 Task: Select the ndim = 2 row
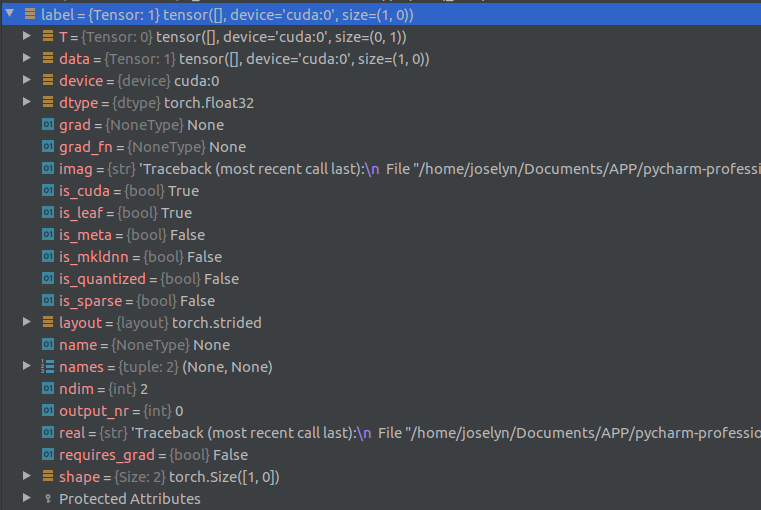(103, 389)
